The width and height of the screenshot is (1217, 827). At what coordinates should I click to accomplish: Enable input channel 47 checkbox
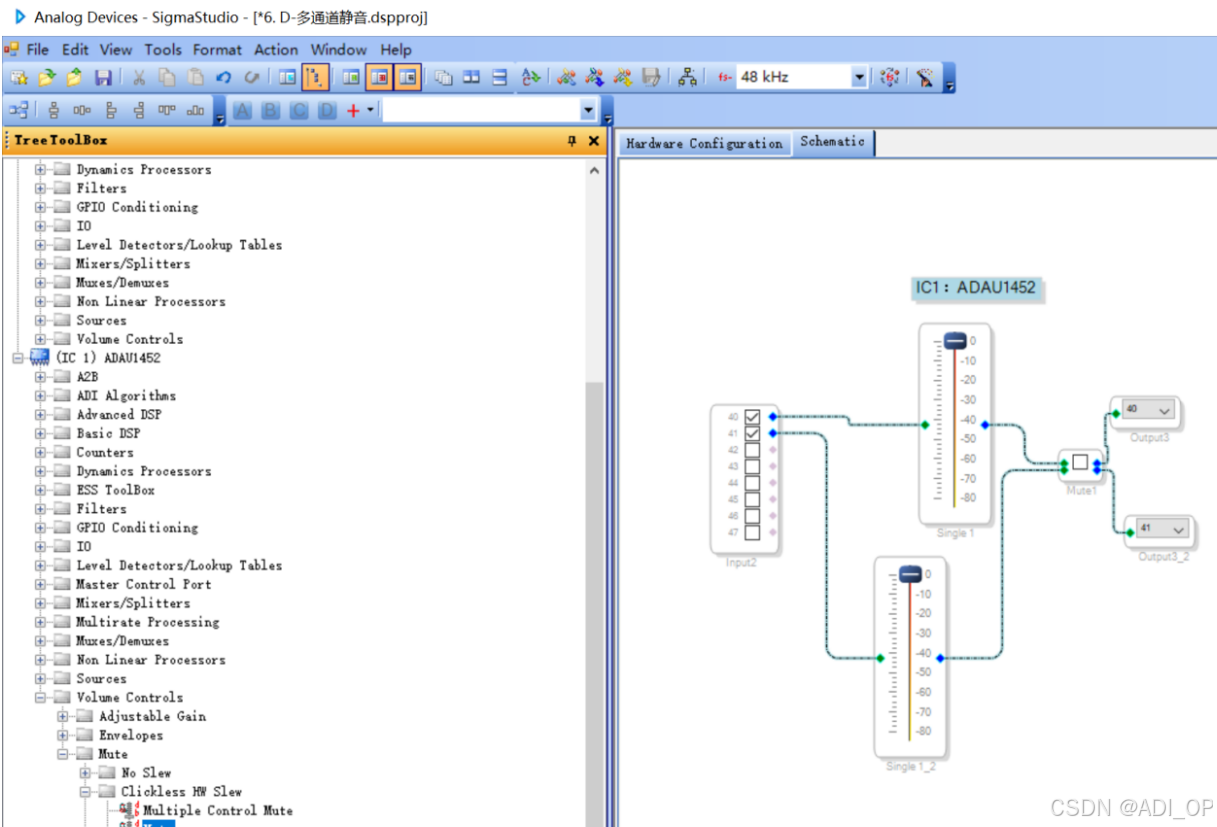752,532
